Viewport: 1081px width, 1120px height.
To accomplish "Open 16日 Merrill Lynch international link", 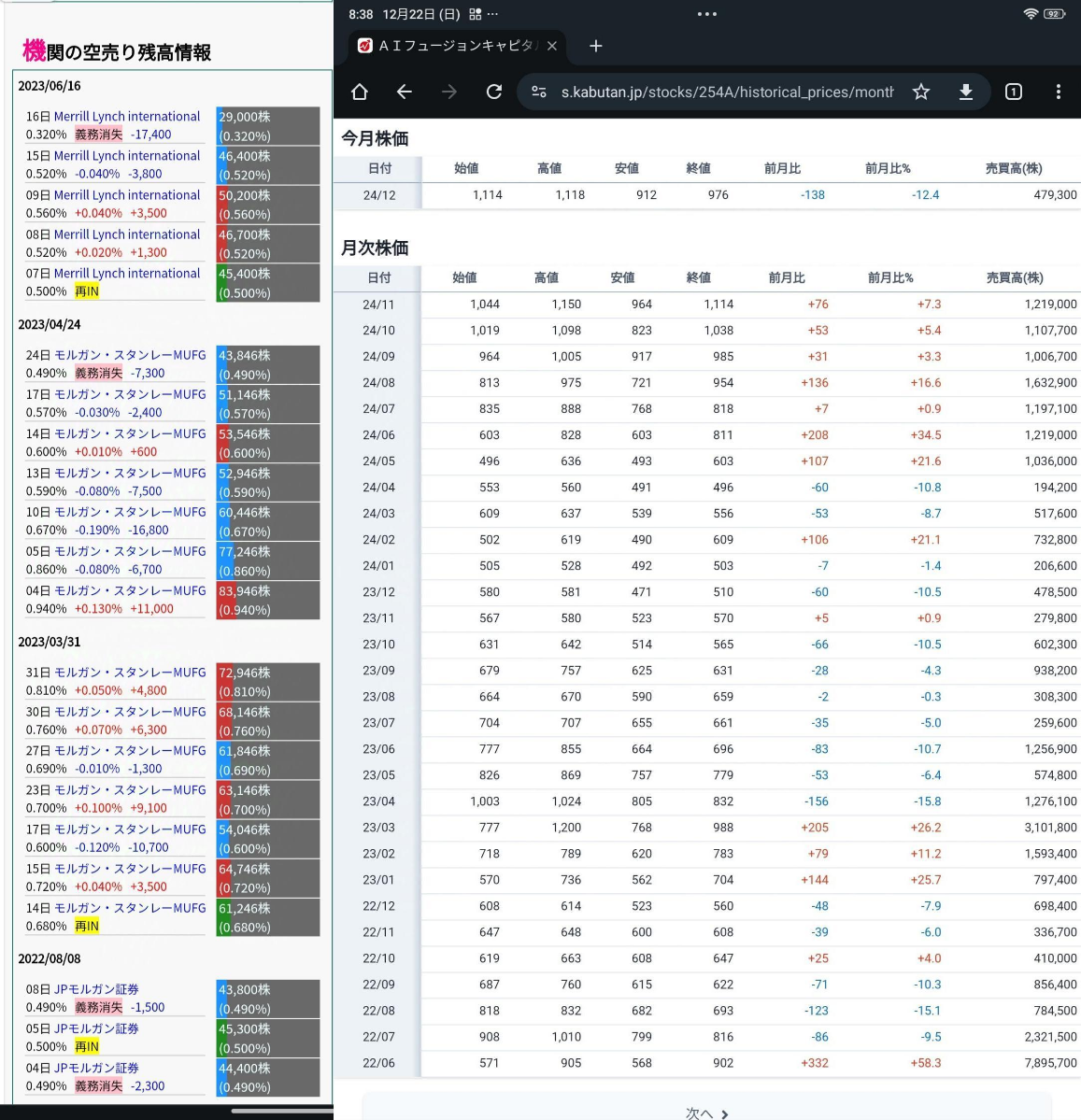I will pos(126,117).
